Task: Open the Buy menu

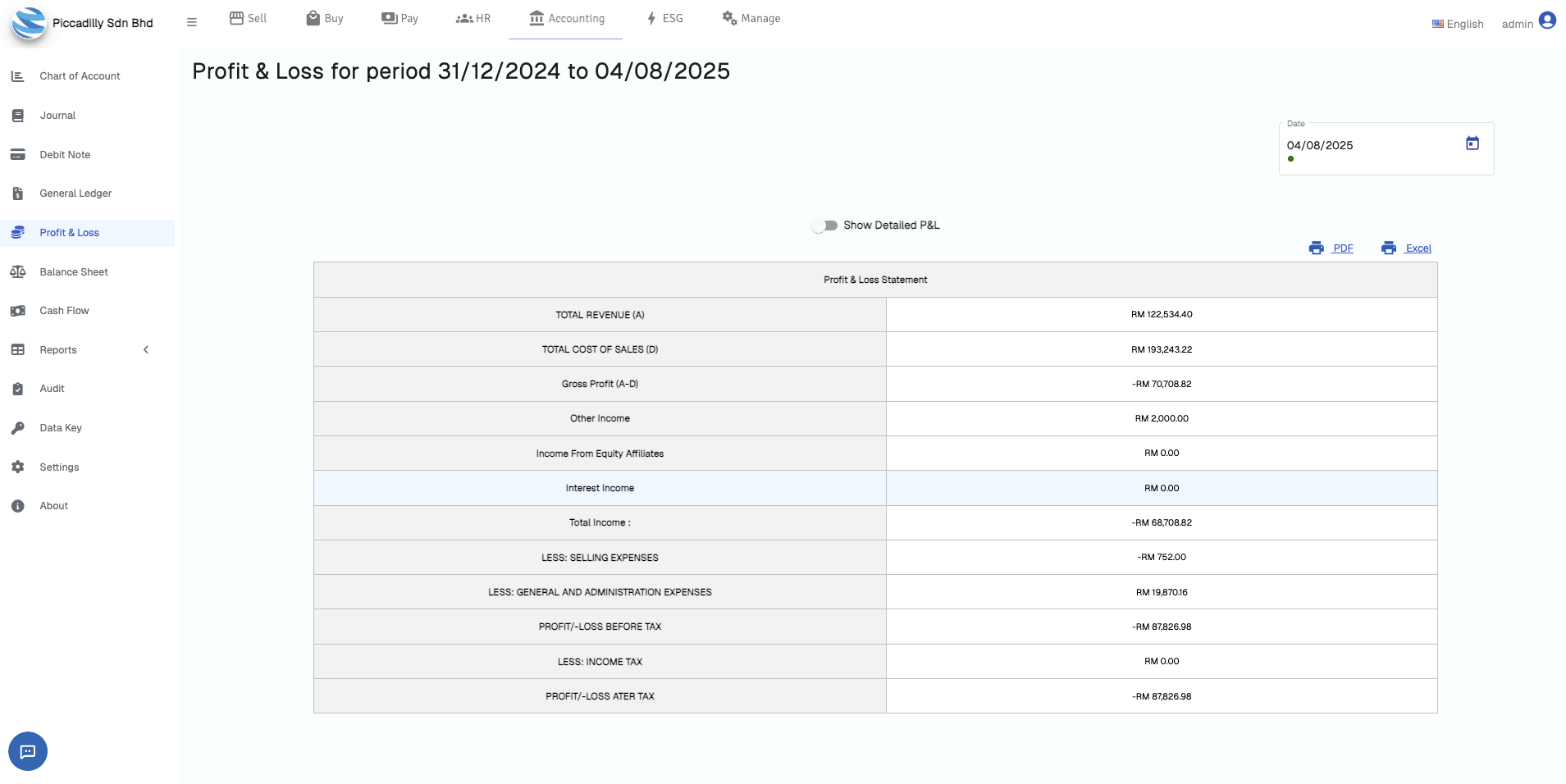Action: coord(325,18)
